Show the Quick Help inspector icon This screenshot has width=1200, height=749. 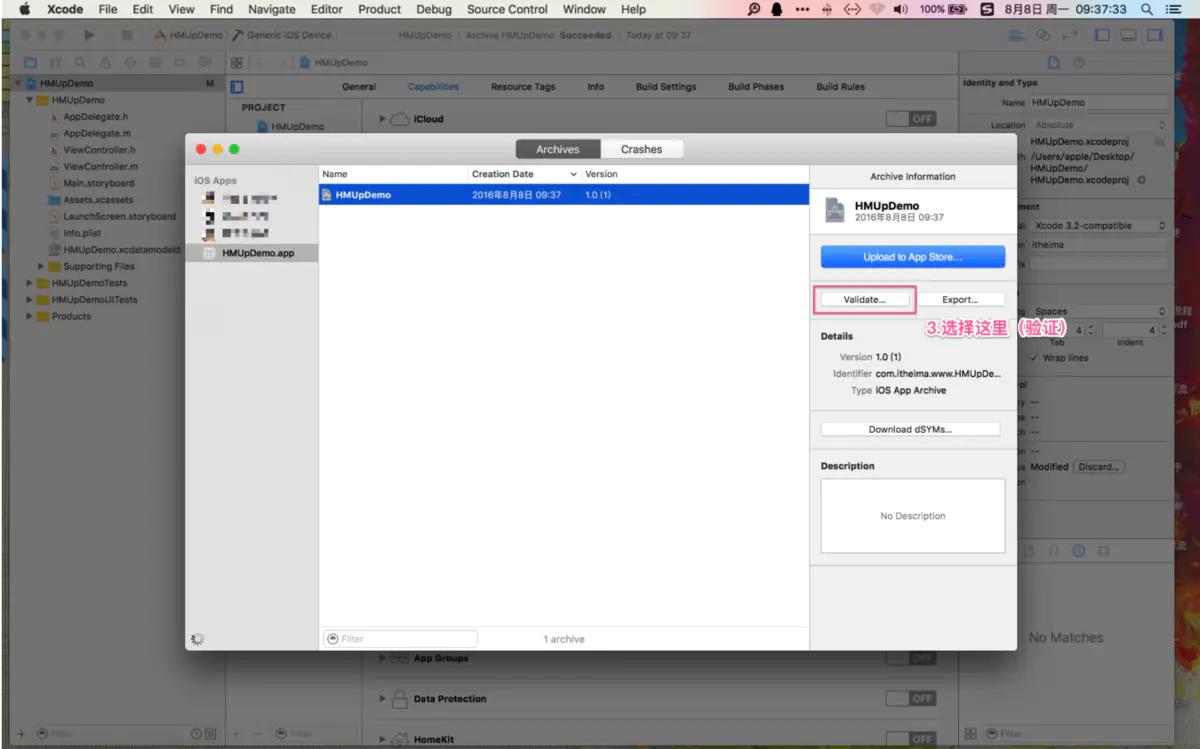(1079, 62)
